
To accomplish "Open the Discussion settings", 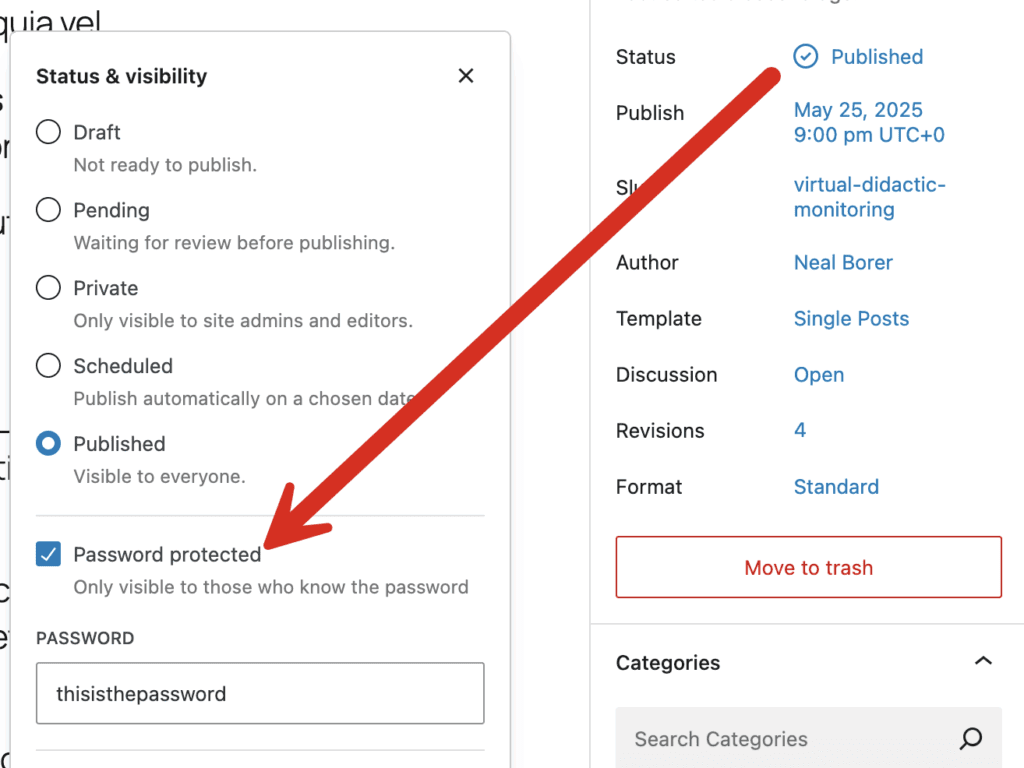I will pos(819,374).
